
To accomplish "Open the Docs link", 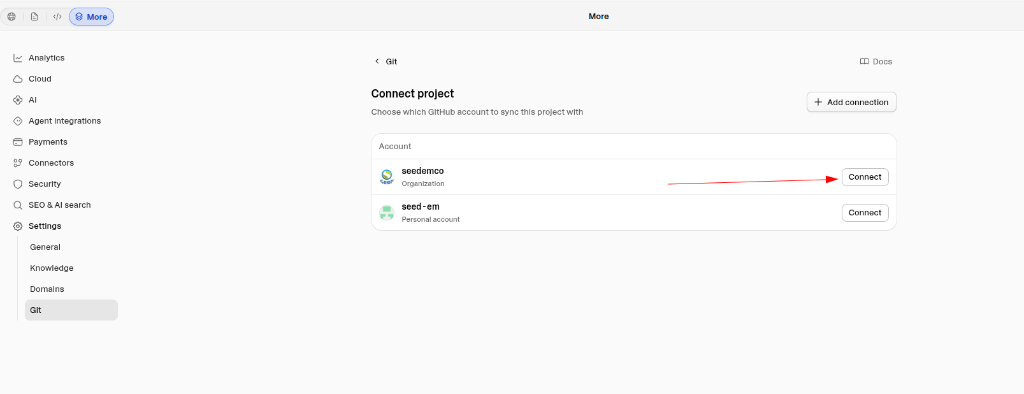I will (876, 61).
